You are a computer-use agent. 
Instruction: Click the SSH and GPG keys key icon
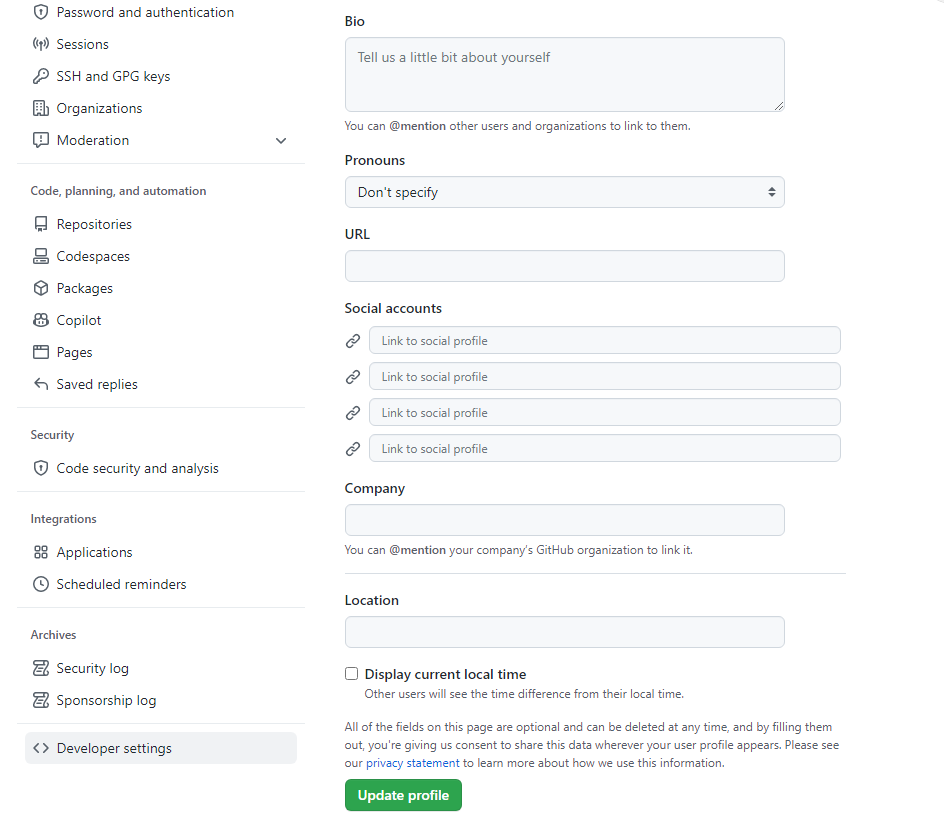pos(41,76)
